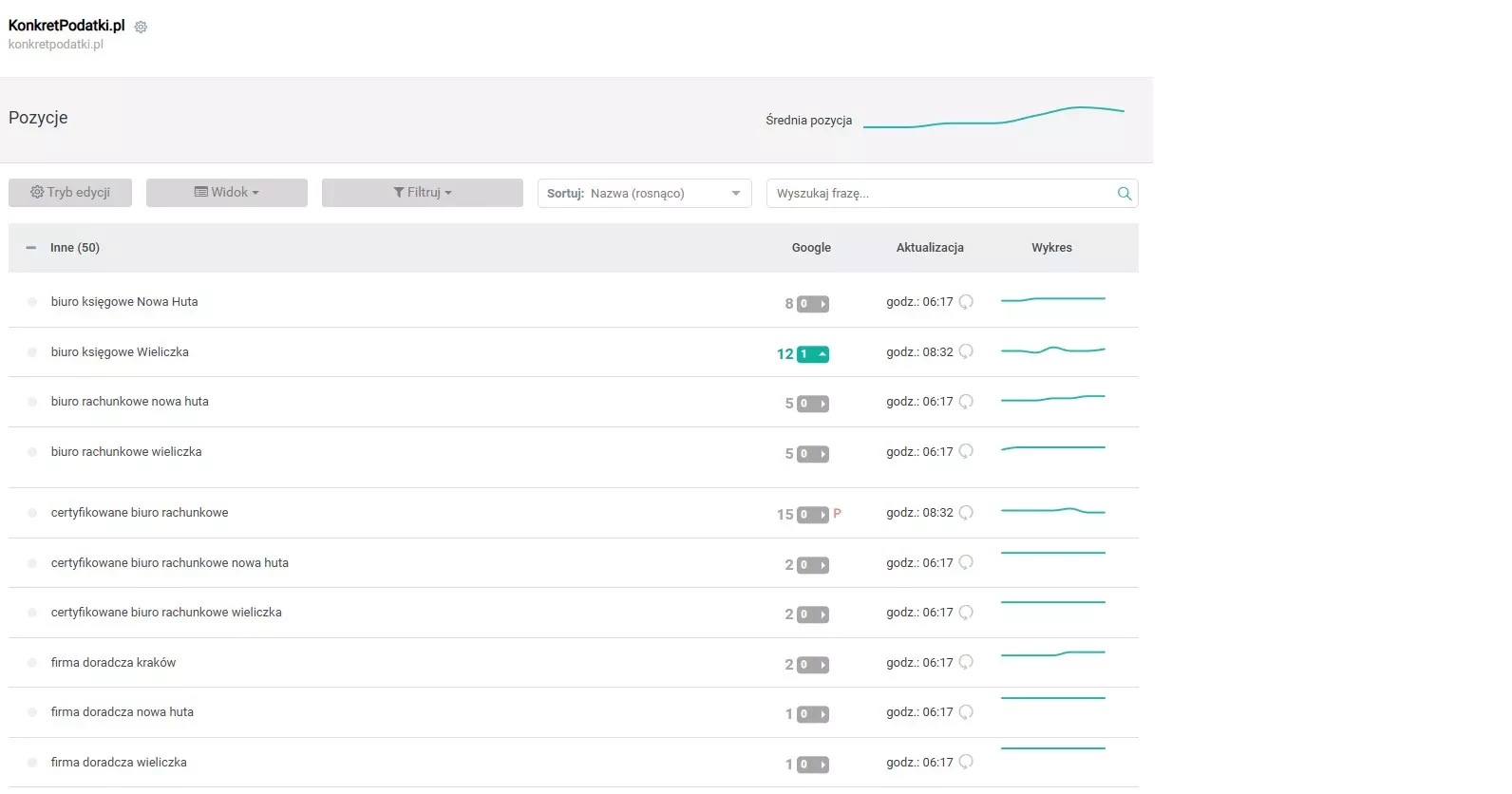Screen dimensions: 1512x794
Task: Open the keyword "firma doradcza nowa huta"
Action: (x=123, y=712)
